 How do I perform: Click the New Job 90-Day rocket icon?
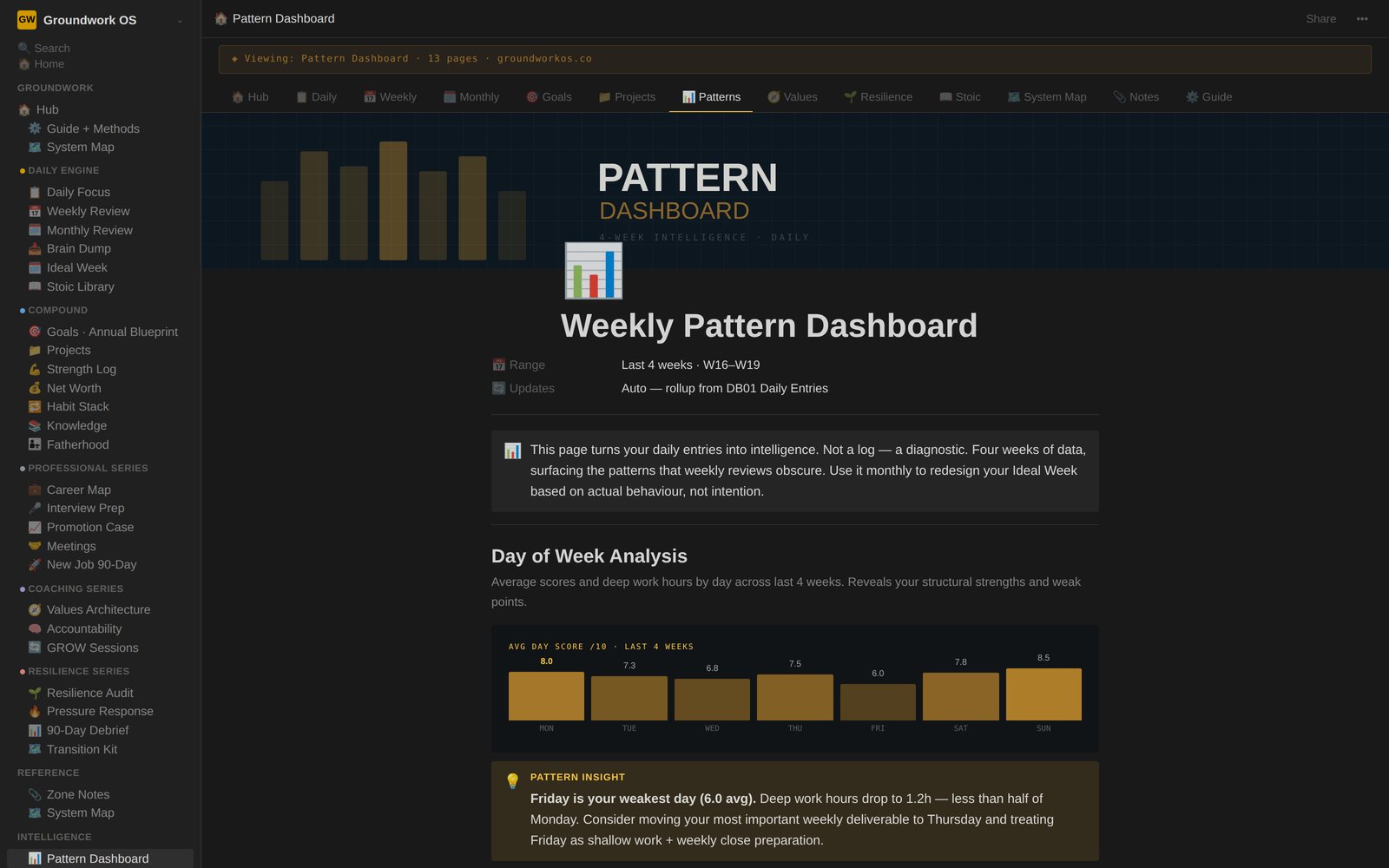35,564
